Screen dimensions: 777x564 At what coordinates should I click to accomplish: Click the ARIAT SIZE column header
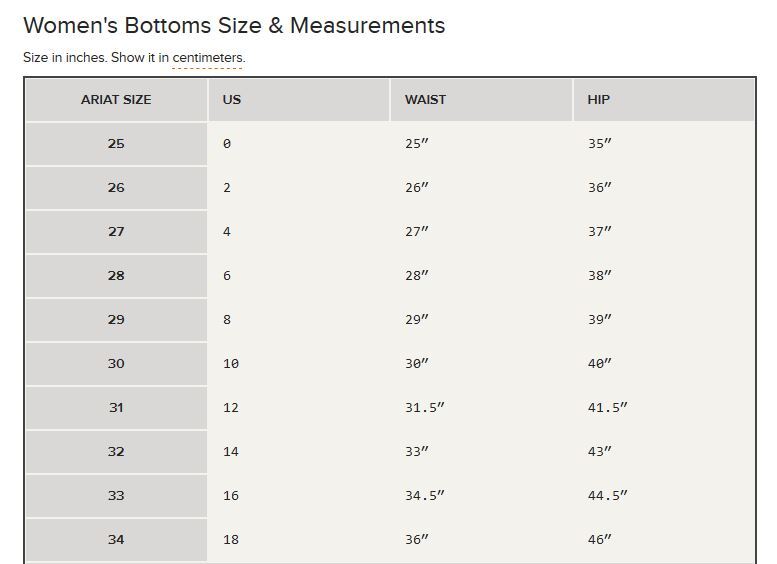pyautogui.click(x=116, y=100)
